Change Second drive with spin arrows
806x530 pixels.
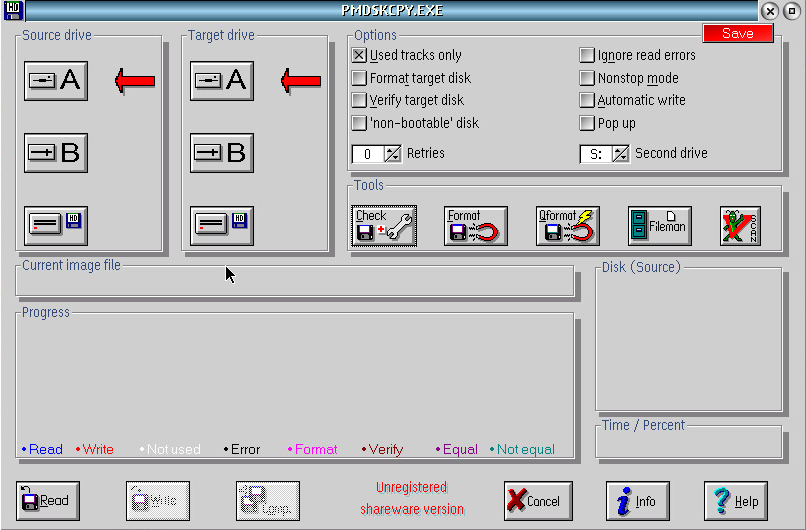620,154
